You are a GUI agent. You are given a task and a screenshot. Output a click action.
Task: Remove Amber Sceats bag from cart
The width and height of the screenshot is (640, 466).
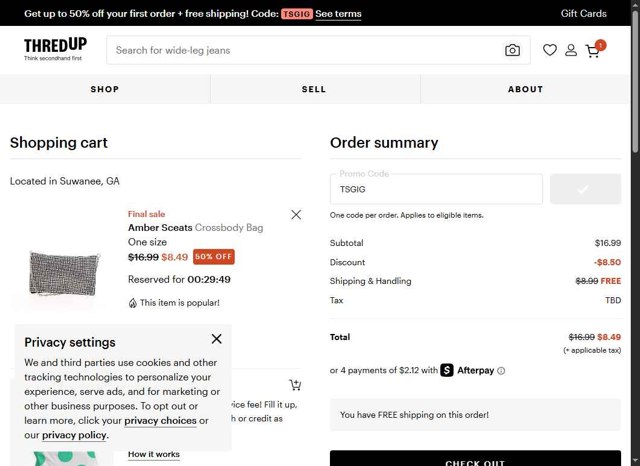coord(296,215)
